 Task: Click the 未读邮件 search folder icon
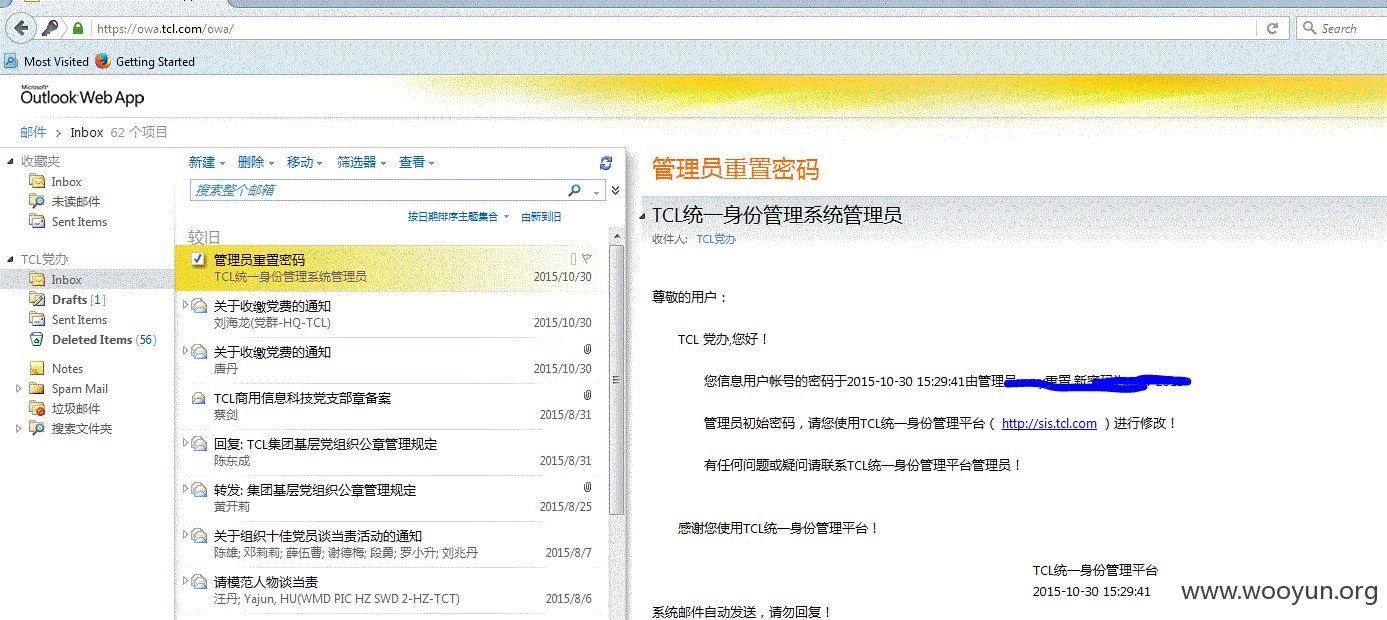point(37,202)
